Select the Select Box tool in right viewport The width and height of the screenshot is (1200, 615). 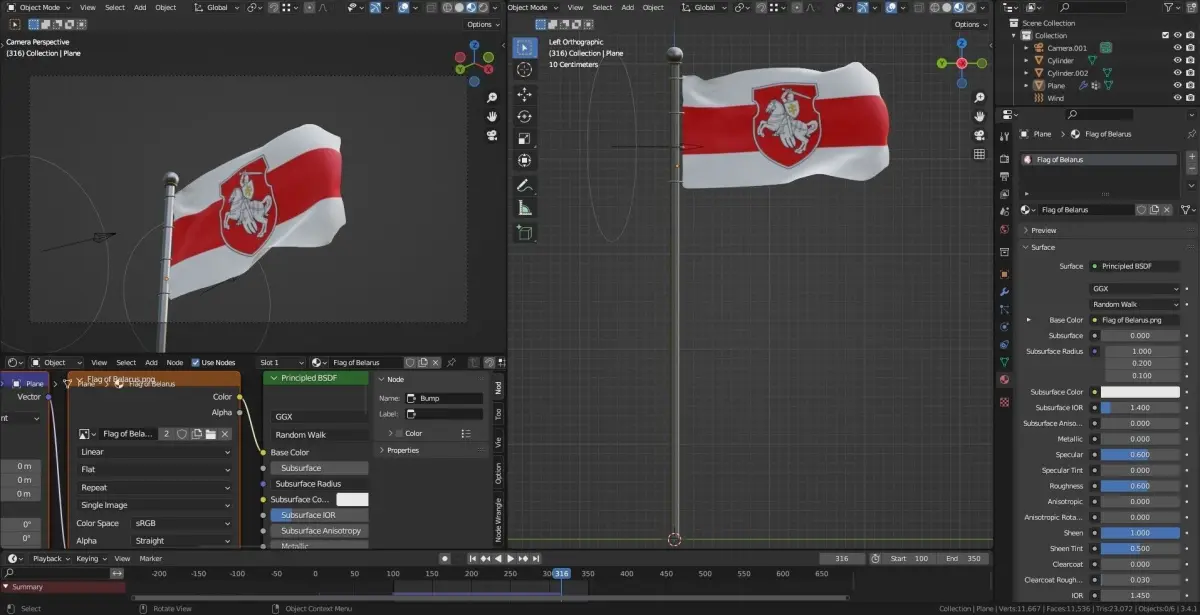tap(525, 48)
